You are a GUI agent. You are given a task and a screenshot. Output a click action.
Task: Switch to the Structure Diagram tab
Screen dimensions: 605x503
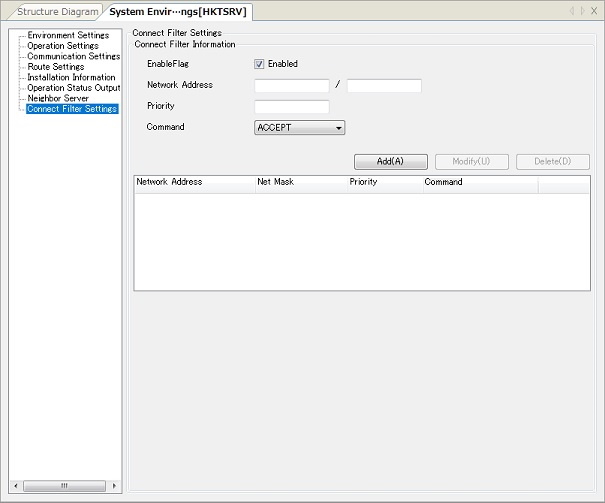(58, 12)
